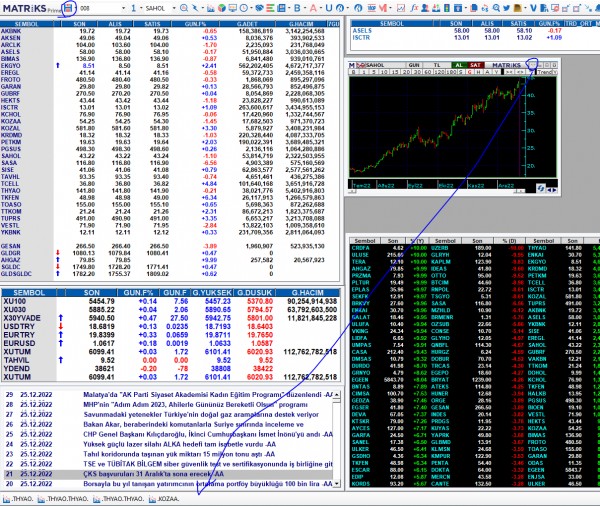Open the fx formula icon

coord(414,8)
